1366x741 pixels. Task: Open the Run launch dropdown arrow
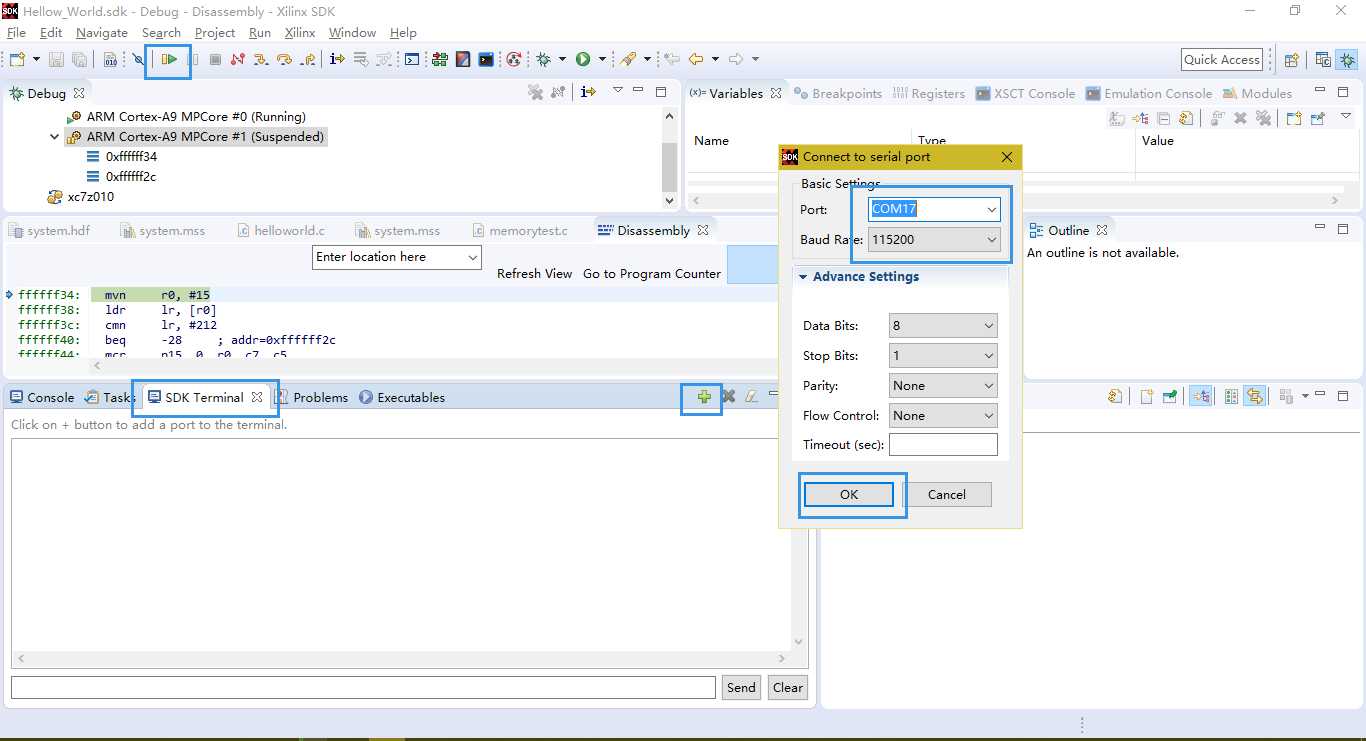point(602,60)
